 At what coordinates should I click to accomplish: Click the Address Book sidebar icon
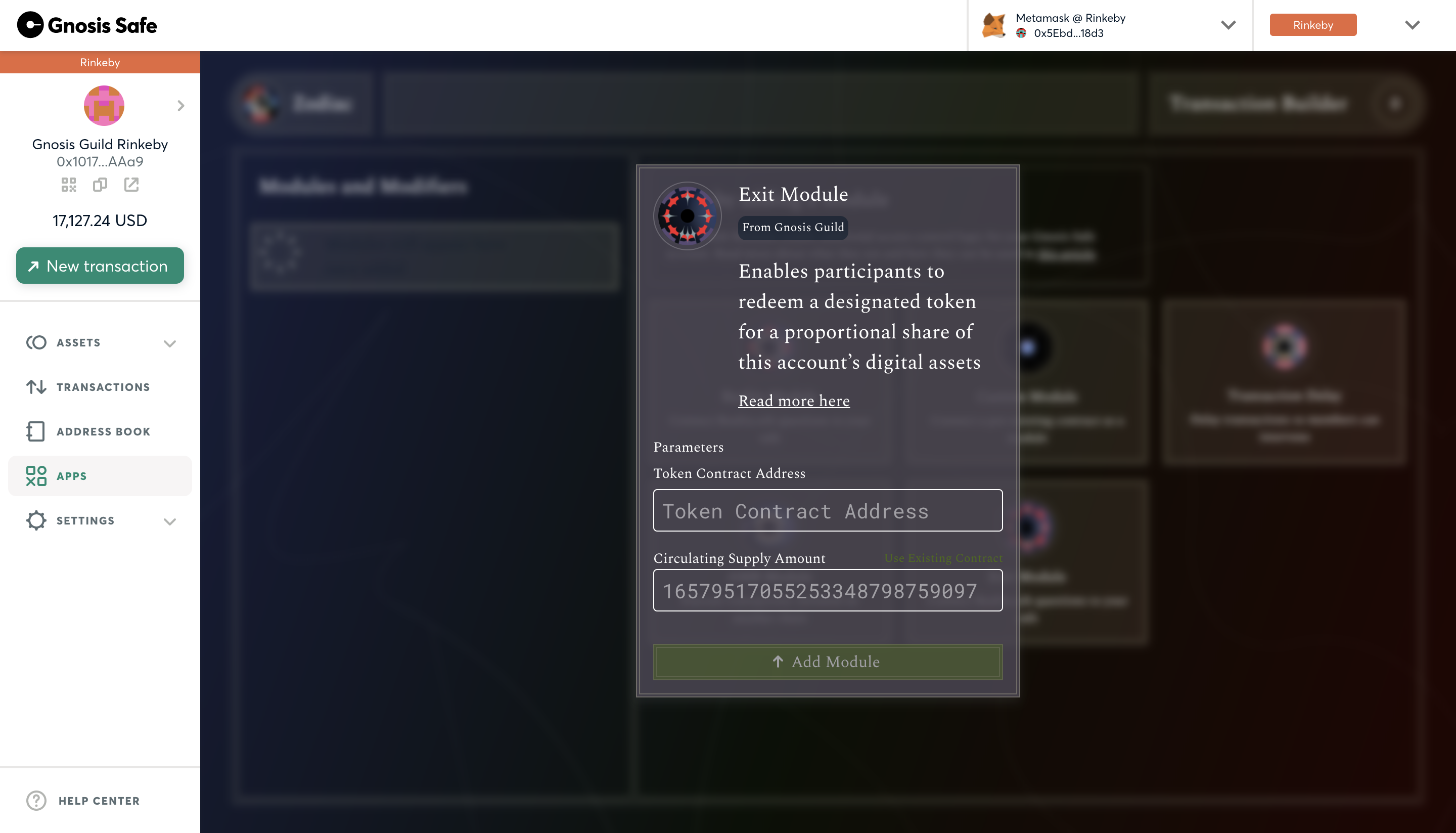tap(36, 432)
